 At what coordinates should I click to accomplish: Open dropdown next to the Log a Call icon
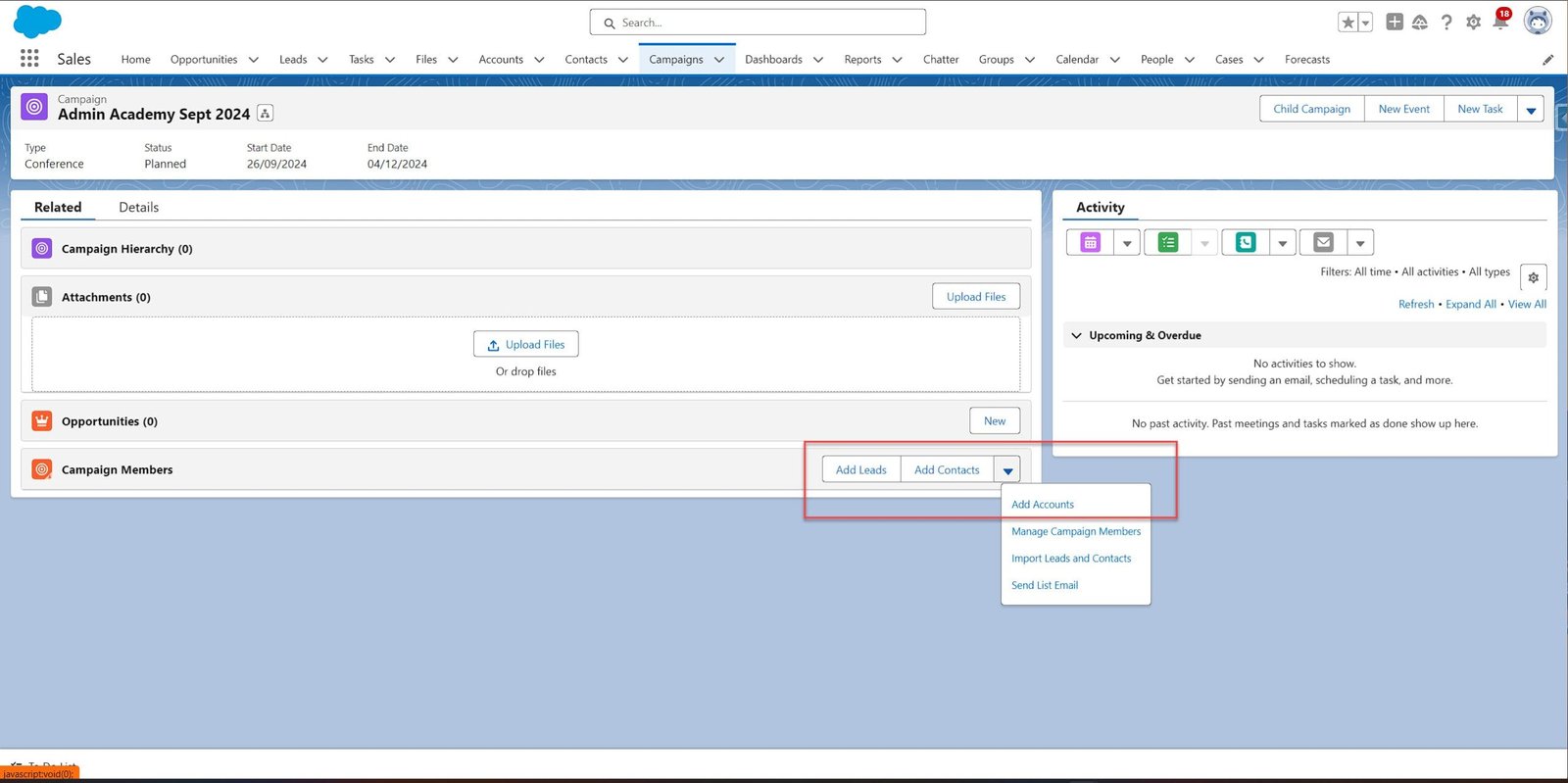(x=1283, y=243)
